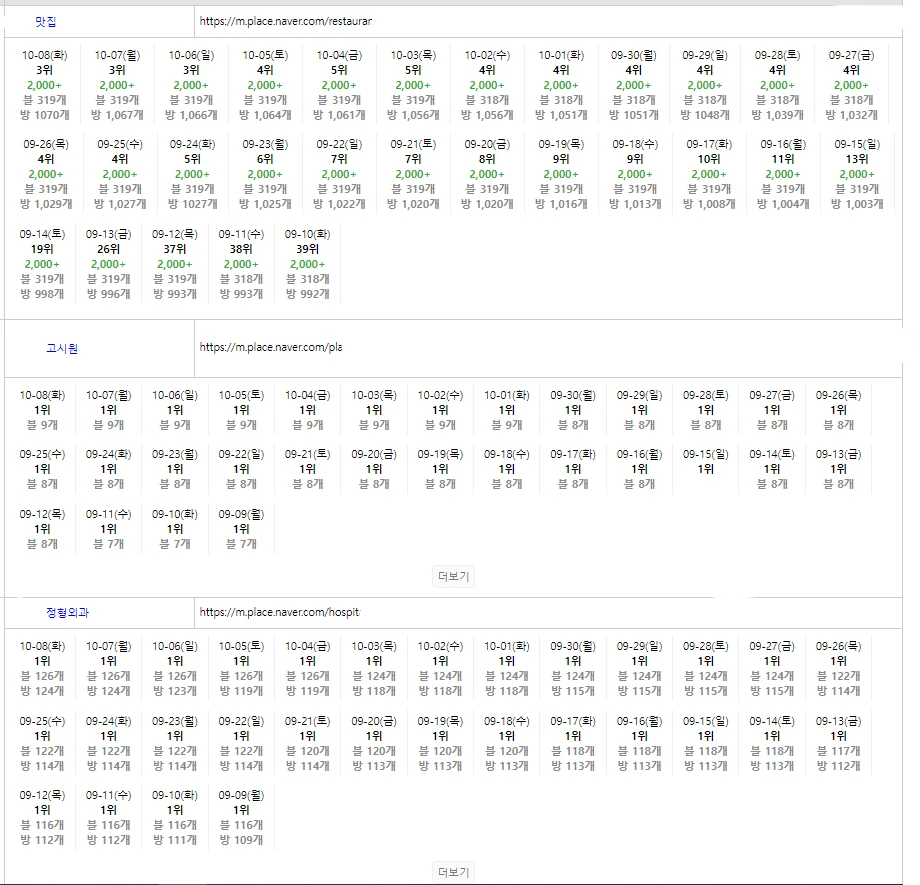This screenshot has height=885, width=920.
Task: Select the 맛집 09-14(토) cell ranked 19위
Action: pyautogui.click(x=42, y=264)
